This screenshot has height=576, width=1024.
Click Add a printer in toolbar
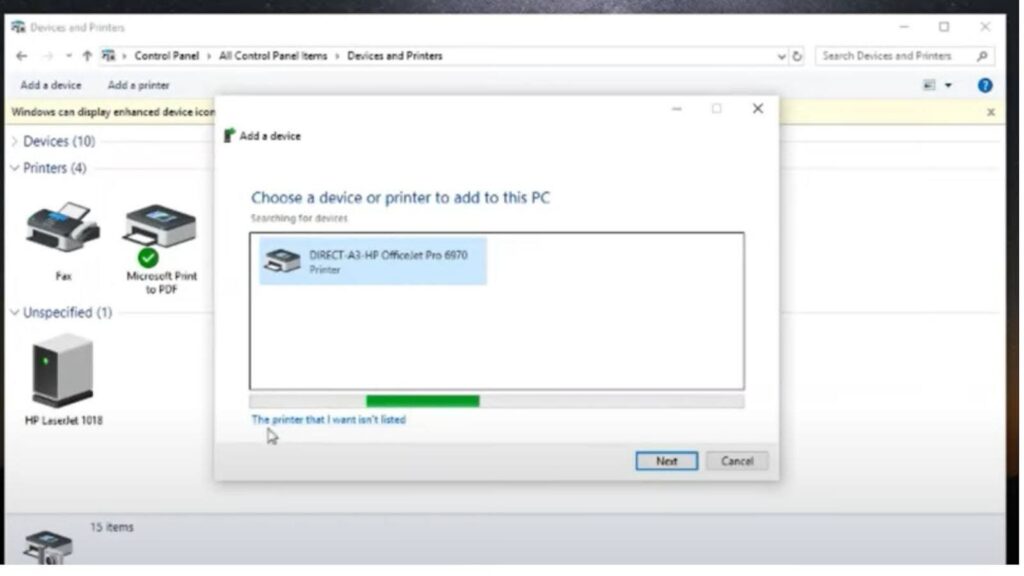(138, 86)
